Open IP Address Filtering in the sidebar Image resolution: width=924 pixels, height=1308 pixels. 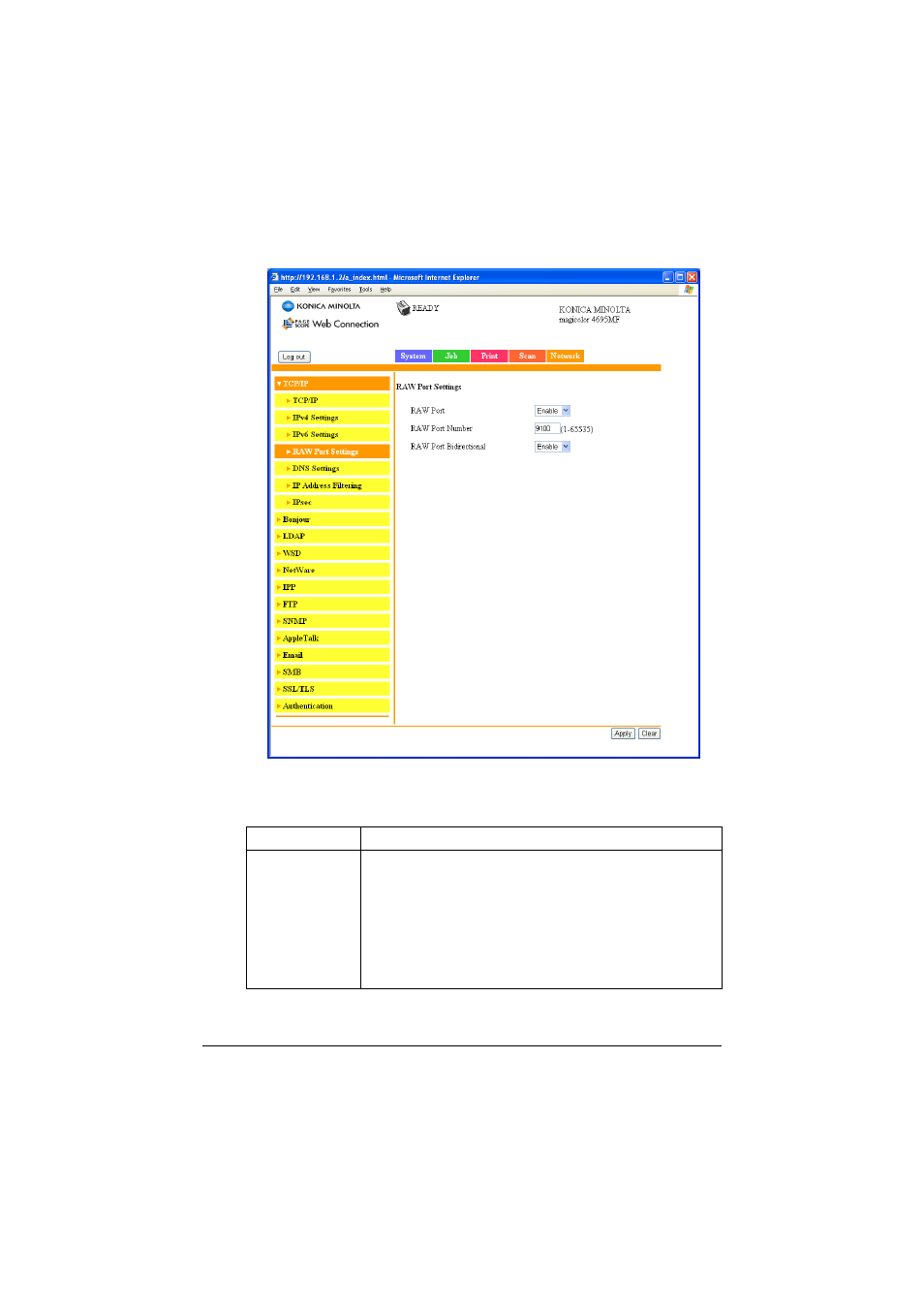pyautogui.click(x=332, y=485)
